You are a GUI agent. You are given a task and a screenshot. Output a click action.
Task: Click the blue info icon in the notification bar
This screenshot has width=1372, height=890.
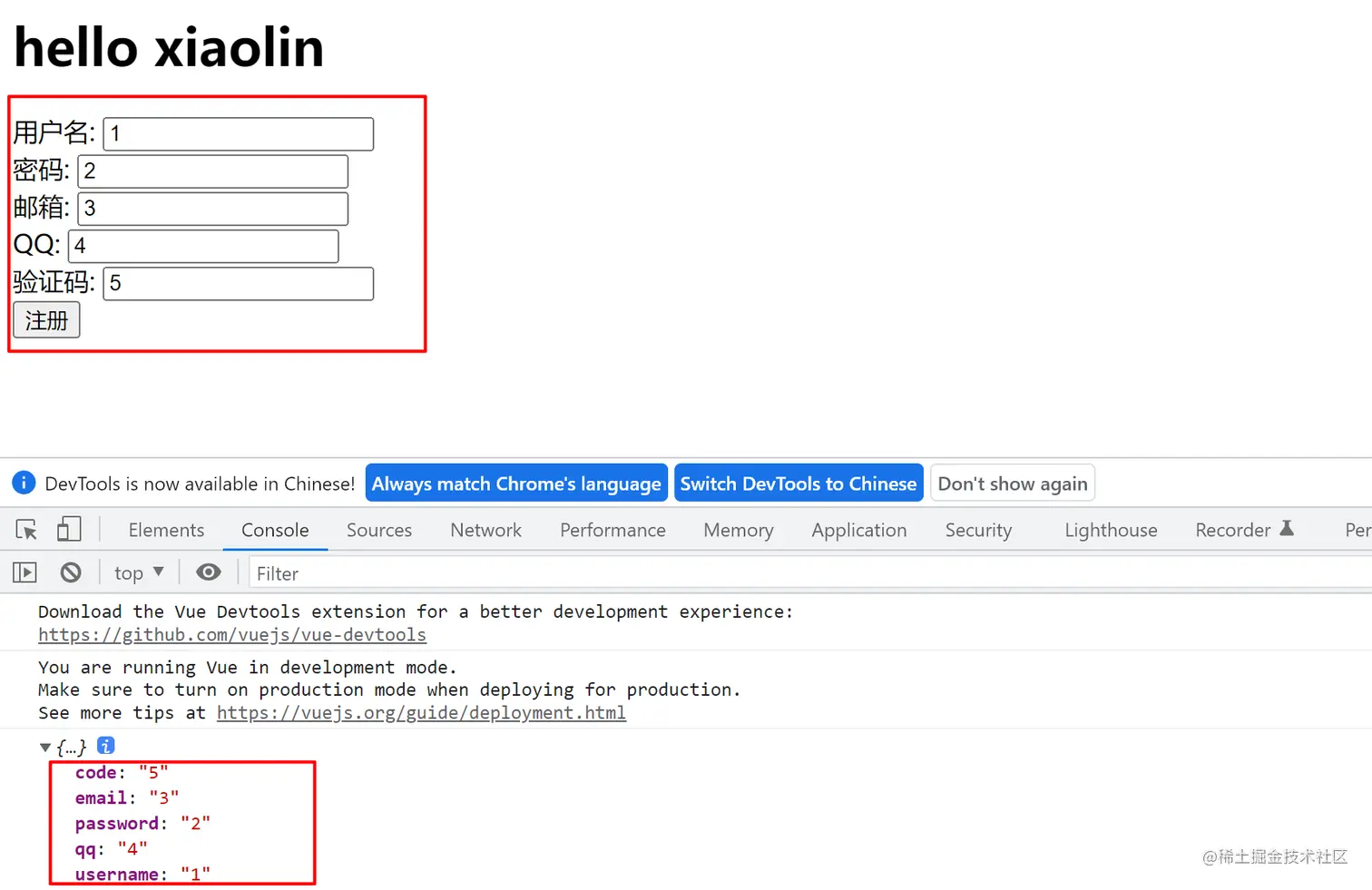[x=24, y=483]
